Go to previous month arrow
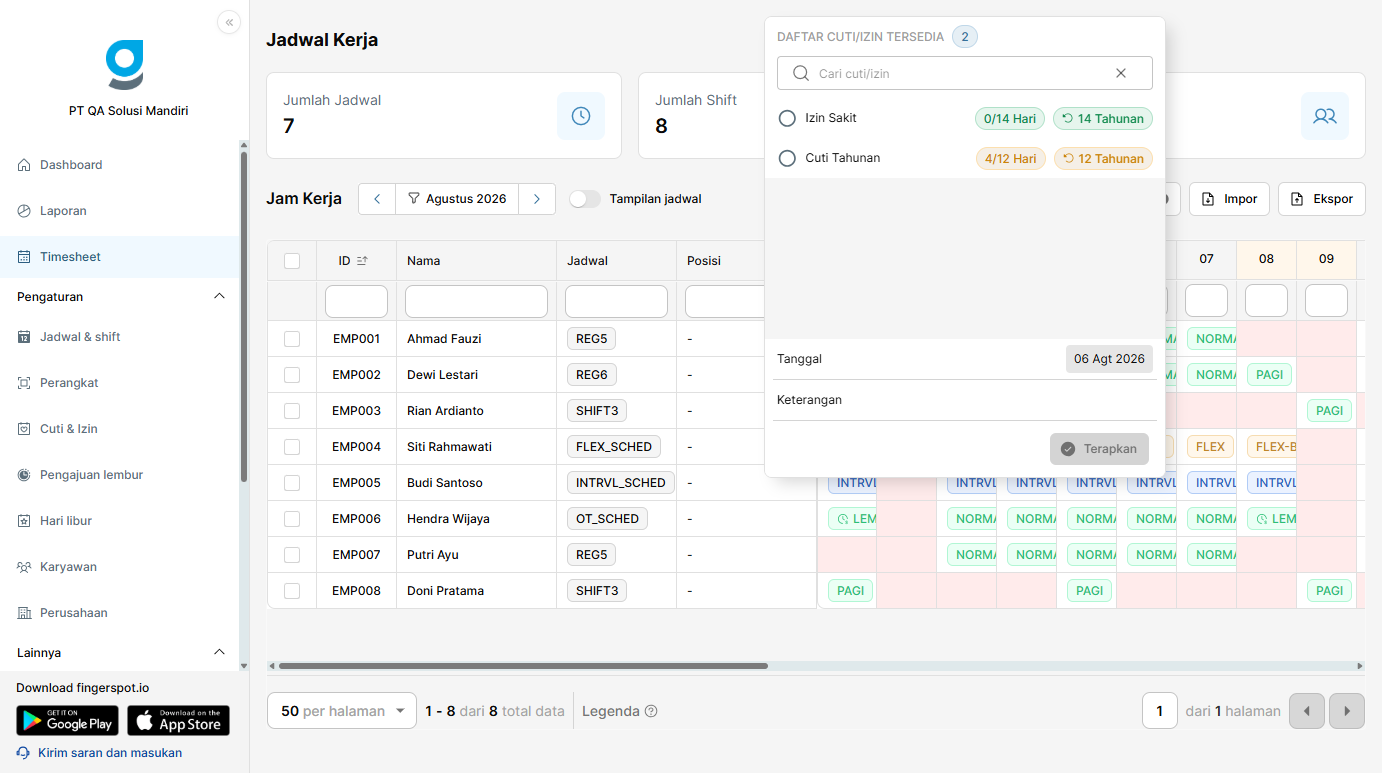Image resolution: width=1382 pixels, height=773 pixels. click(377, 199)
